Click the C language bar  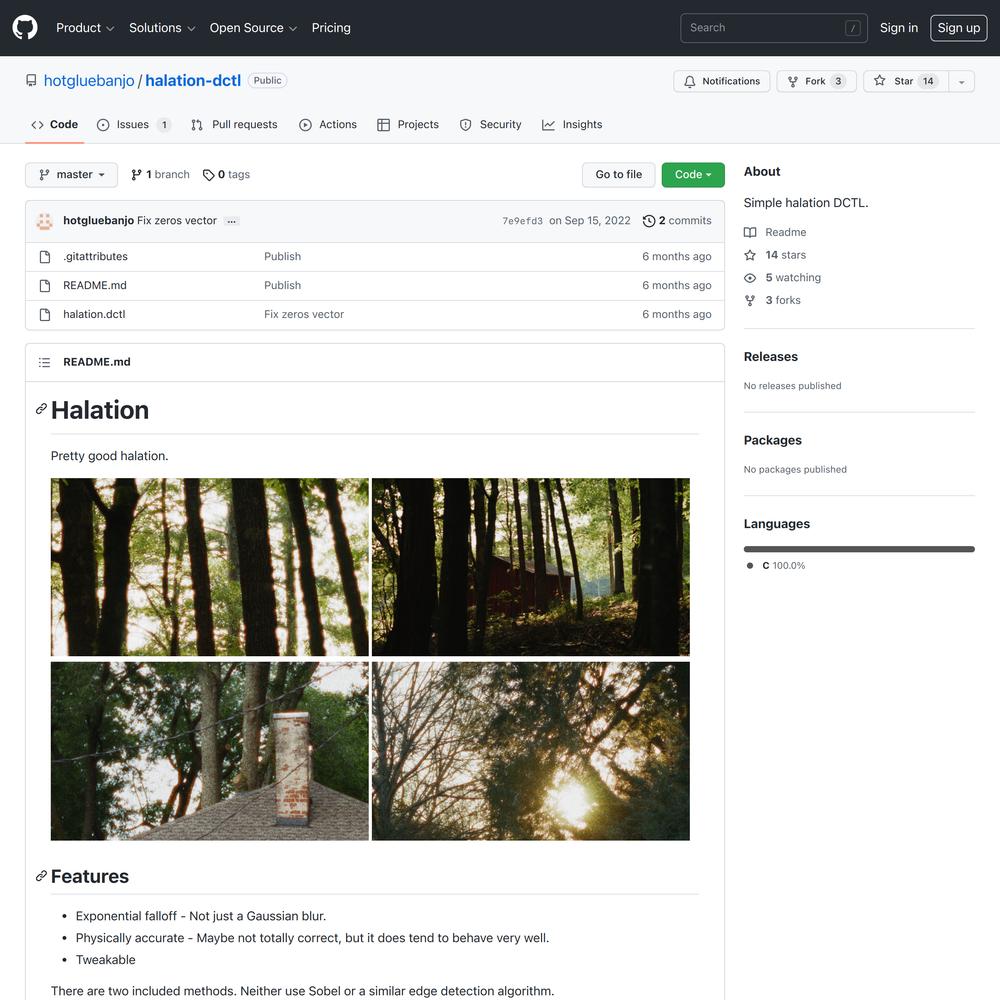click(x=859, y=549)
